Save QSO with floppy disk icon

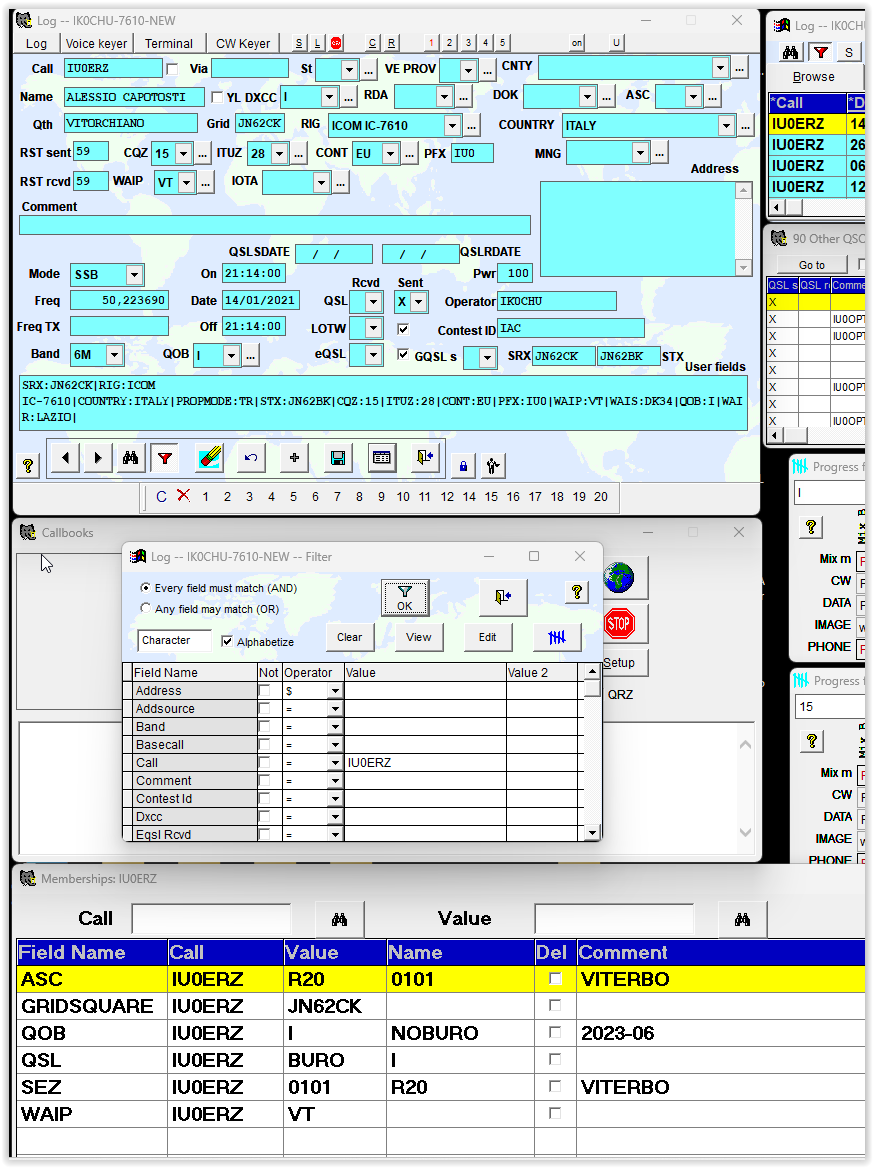(338, 457)
